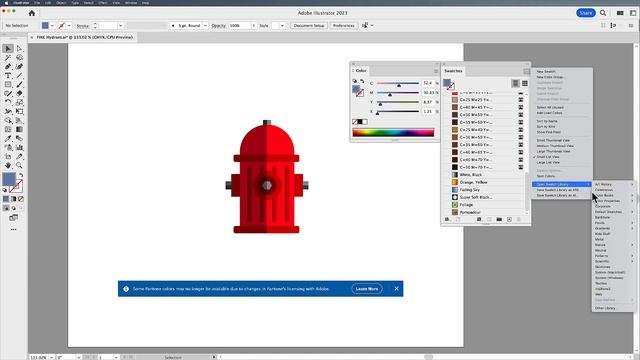The width and height of the screenshot is (640, 360).
Task: Select the Column Graph tool
Action: [19, 147]
